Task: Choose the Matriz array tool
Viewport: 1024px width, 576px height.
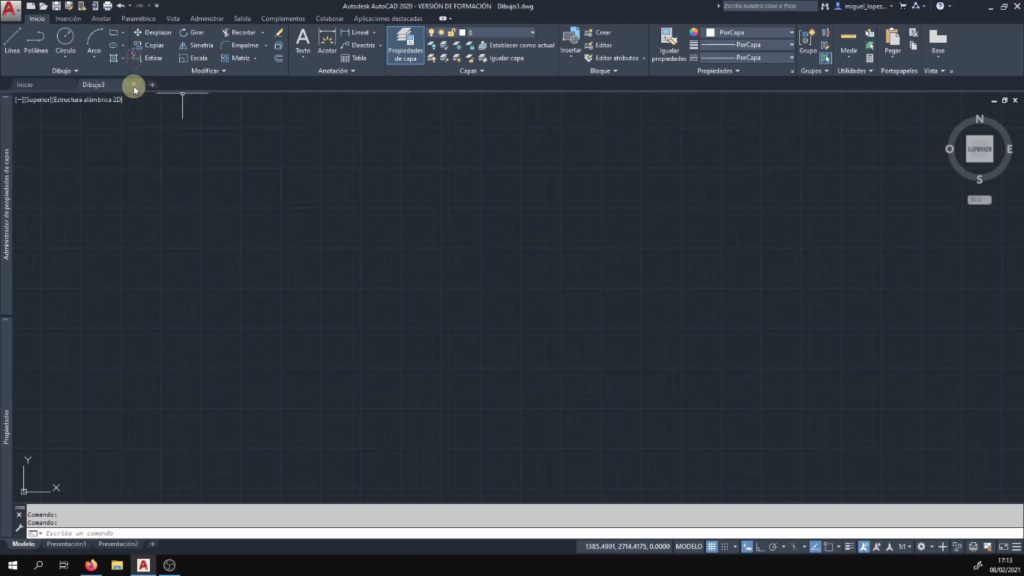Action: 236,58
